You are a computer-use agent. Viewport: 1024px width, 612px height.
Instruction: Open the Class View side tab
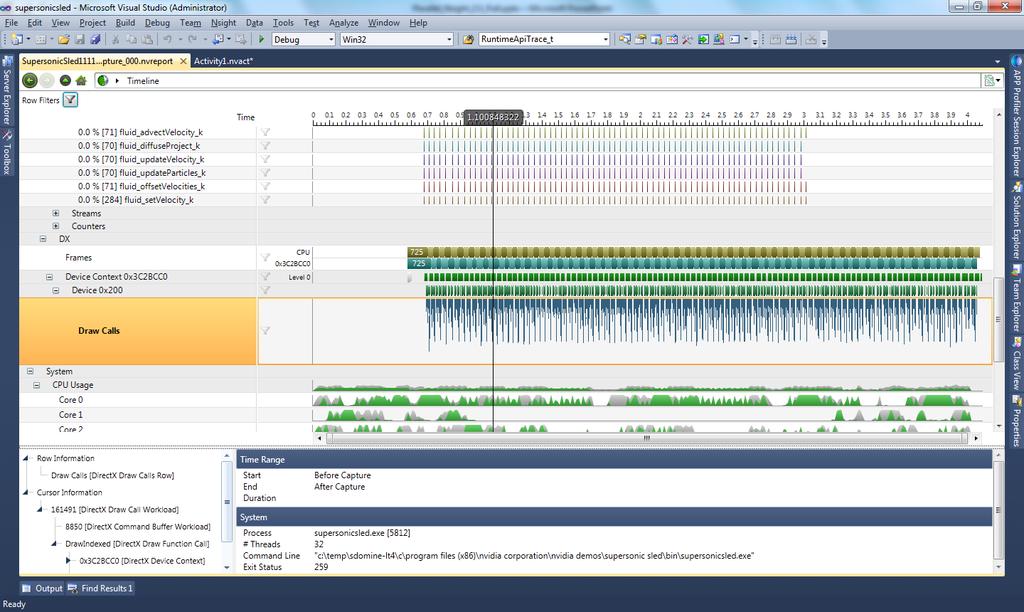pos(1016,364)
